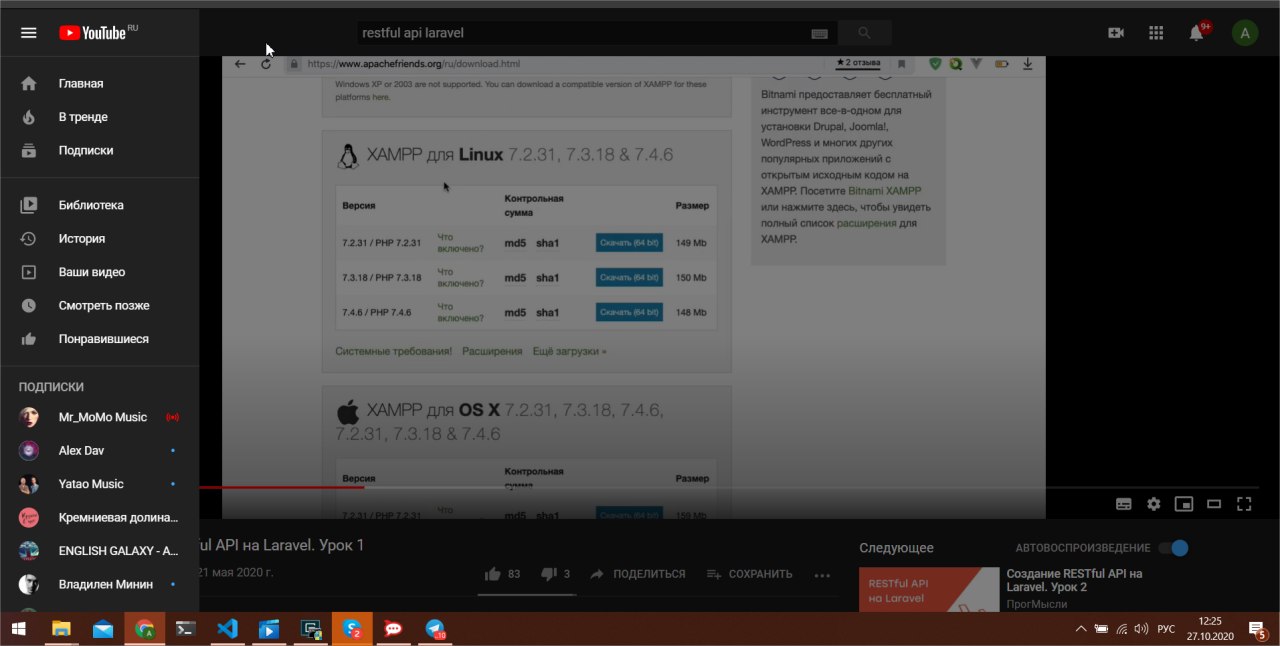
Task: Click the ПОДЕЛИТЬСЯ share button
Action: [638, 574]
